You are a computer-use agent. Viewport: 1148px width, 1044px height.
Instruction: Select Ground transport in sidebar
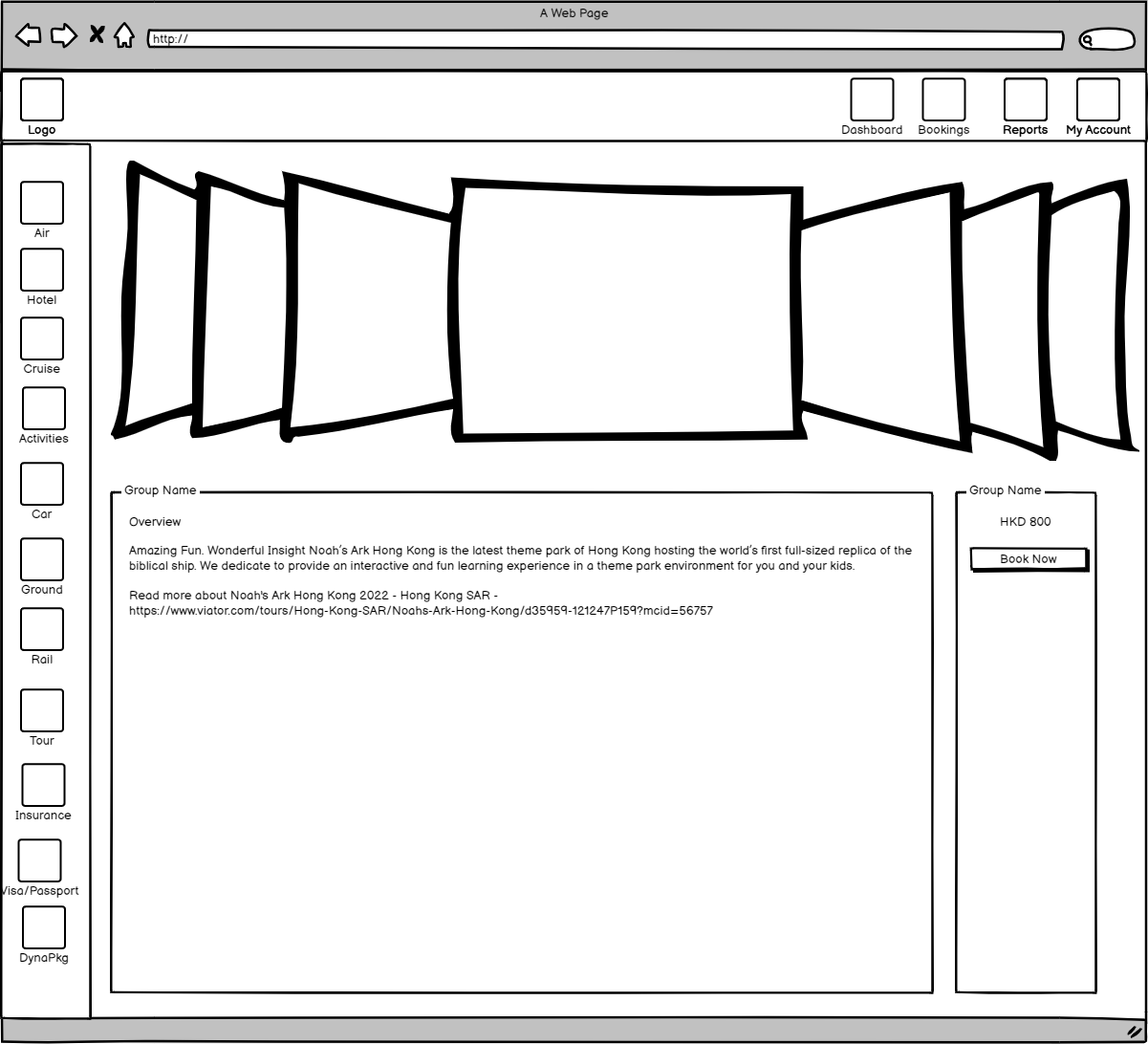(x=42, y=560)
